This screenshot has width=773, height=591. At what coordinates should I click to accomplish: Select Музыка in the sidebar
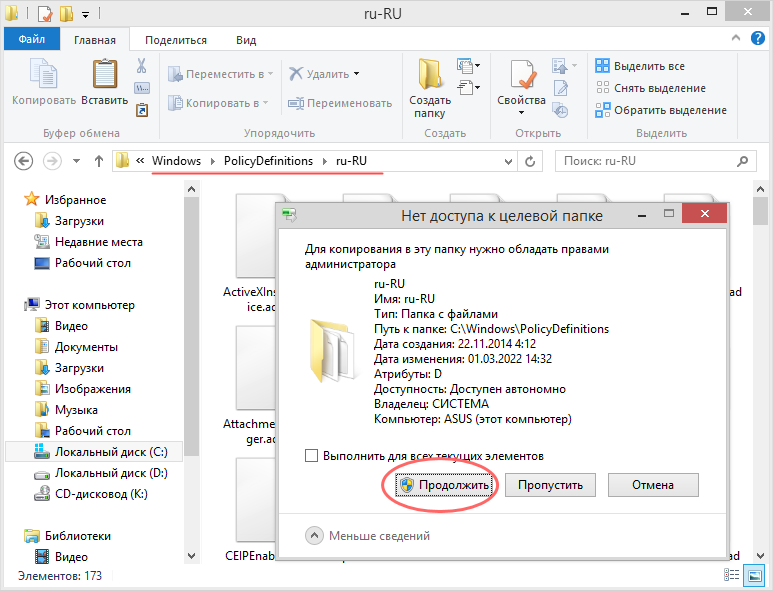tap(67, 410)
